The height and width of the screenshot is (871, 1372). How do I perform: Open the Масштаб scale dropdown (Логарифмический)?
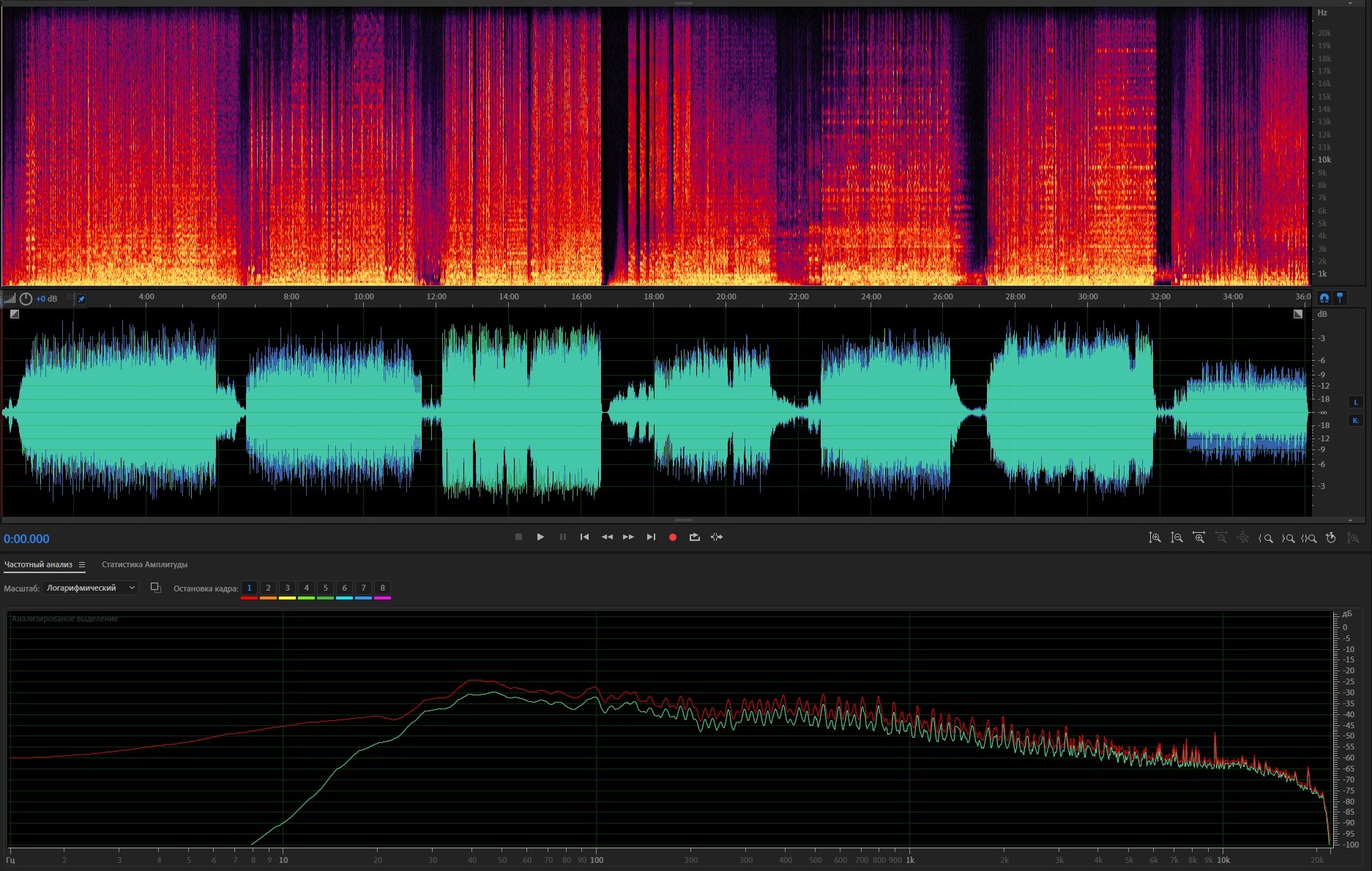(90, 588)
